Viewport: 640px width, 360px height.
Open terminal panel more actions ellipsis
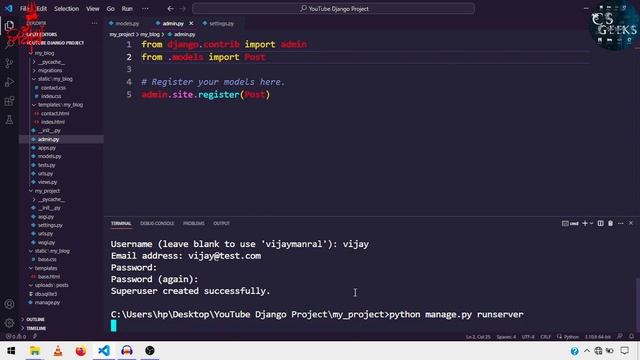point(621,223)
